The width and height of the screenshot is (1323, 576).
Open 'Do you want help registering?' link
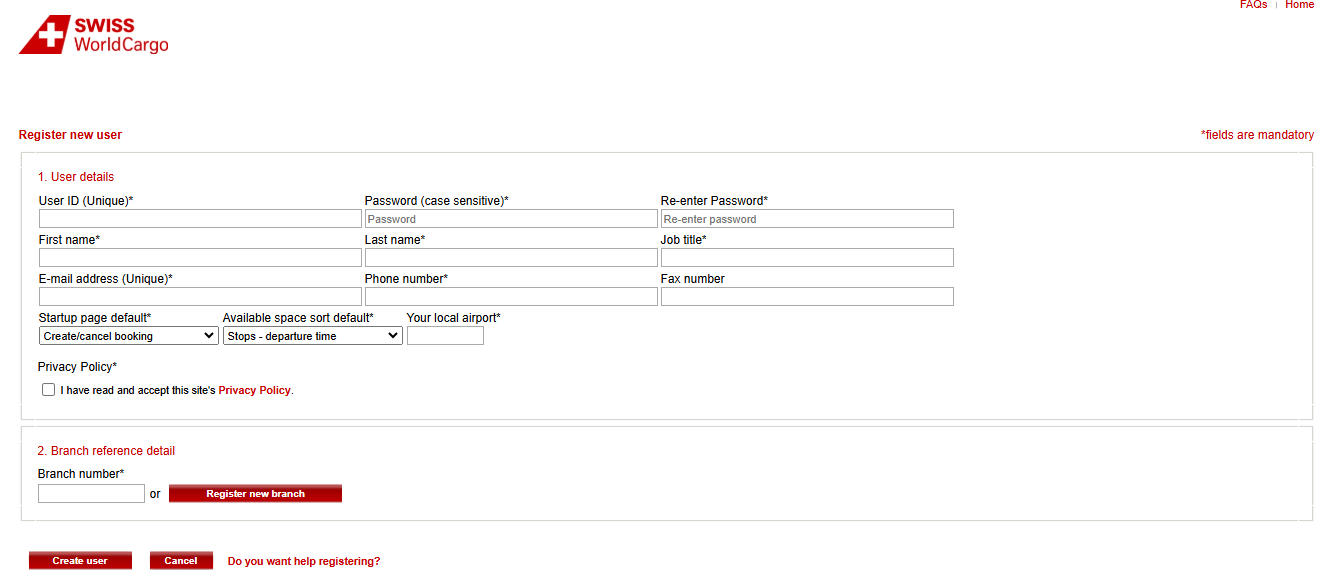304,562
